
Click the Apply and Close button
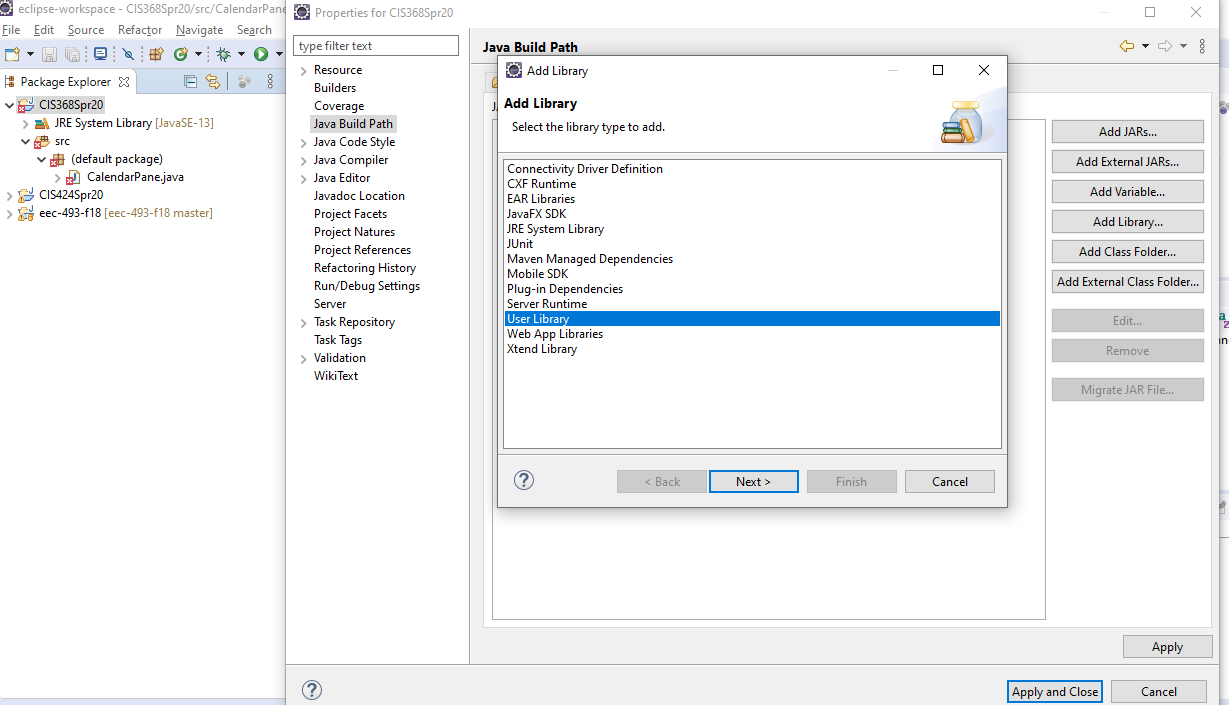click(1054, 691)
